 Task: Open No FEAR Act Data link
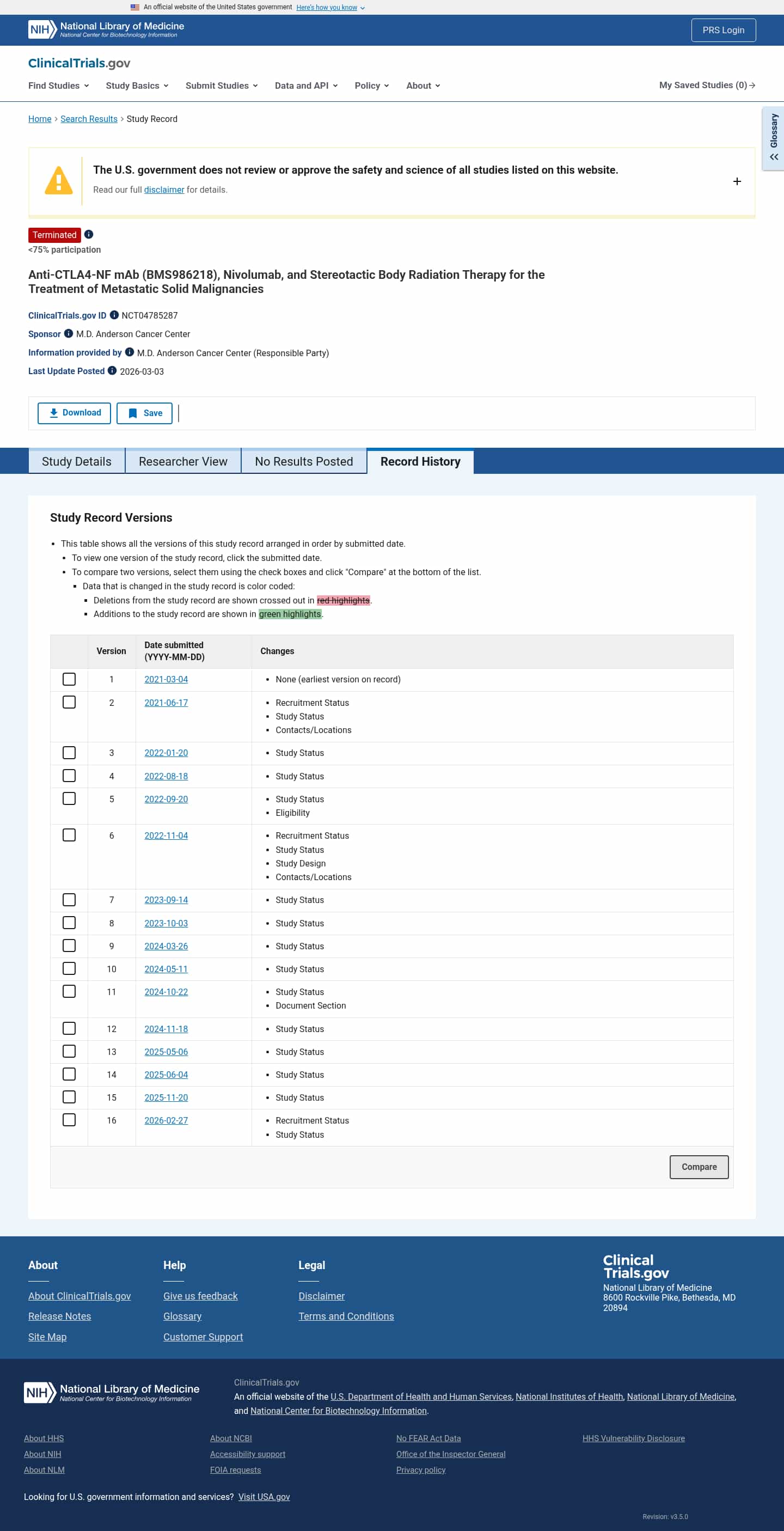[428, 1438]
